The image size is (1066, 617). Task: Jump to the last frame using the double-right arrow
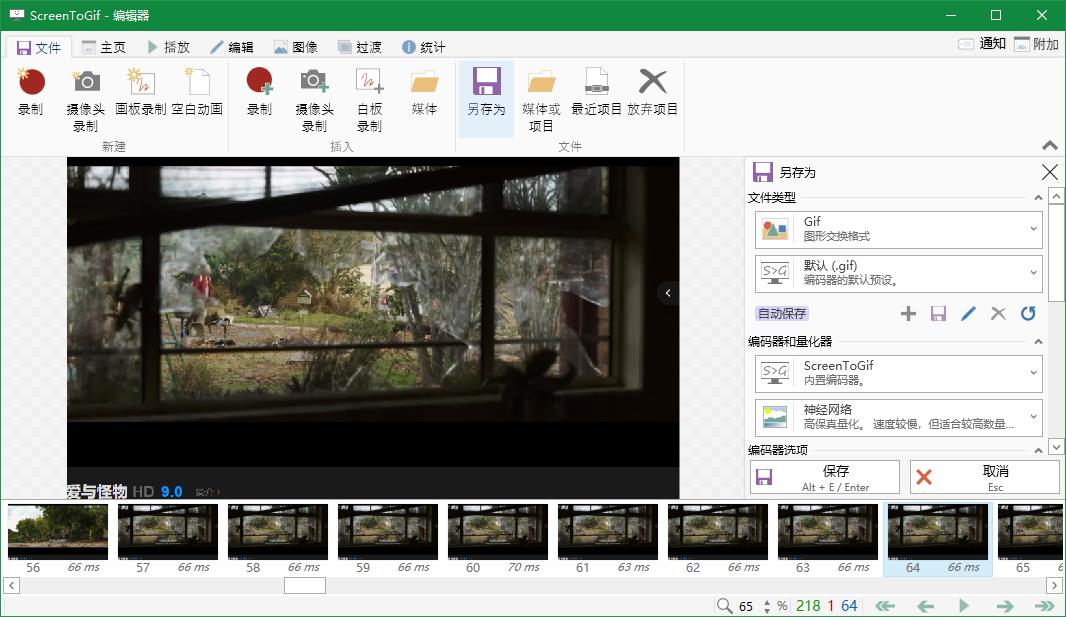click(1044, 605)
